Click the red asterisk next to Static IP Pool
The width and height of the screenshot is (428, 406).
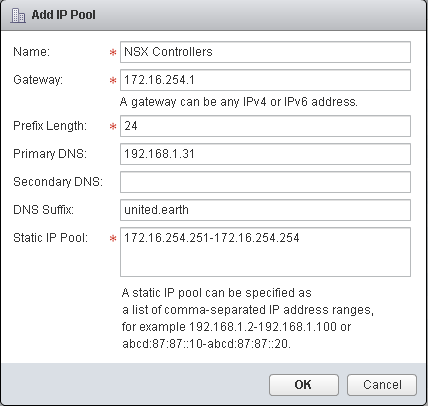113,239
